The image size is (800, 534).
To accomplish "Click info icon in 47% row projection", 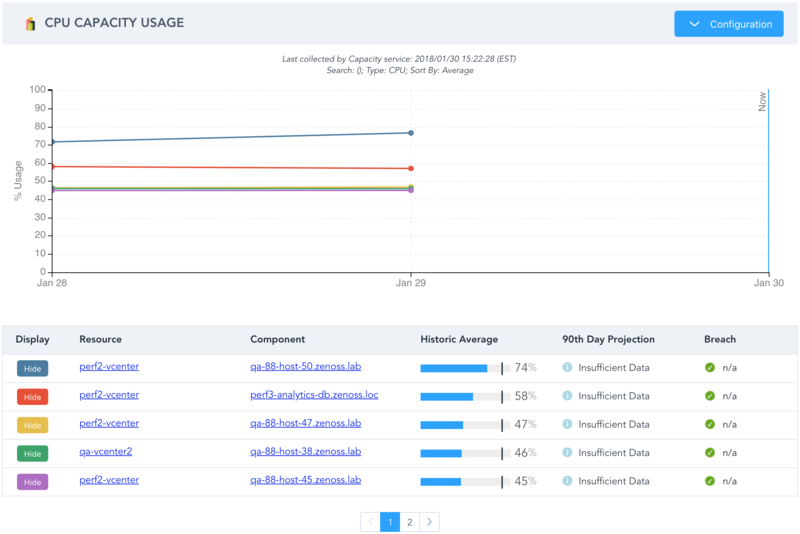I will 567,424.
